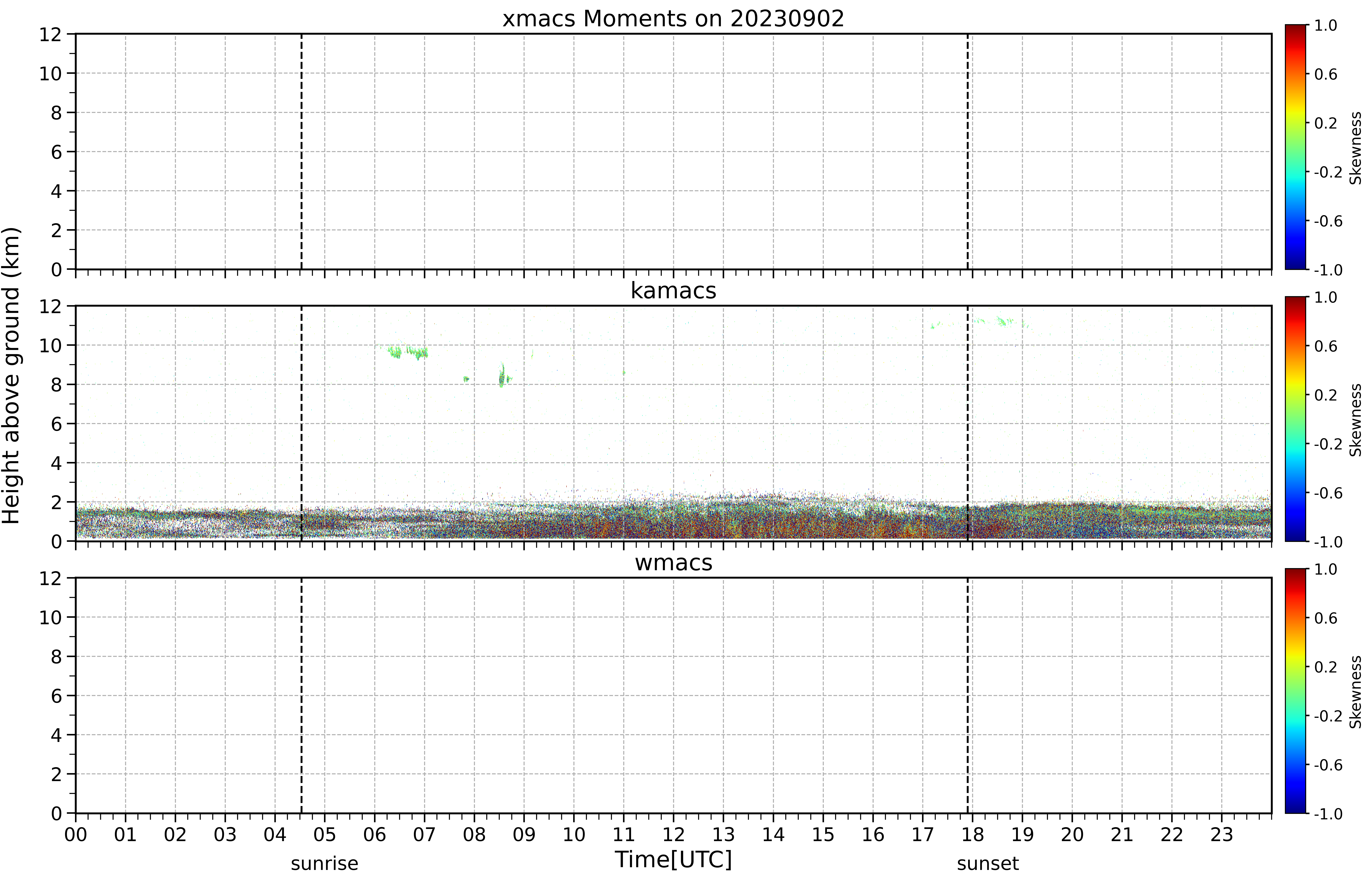Click the "Skewness" label beside the xmacs colorbar

coord(1355,148)
